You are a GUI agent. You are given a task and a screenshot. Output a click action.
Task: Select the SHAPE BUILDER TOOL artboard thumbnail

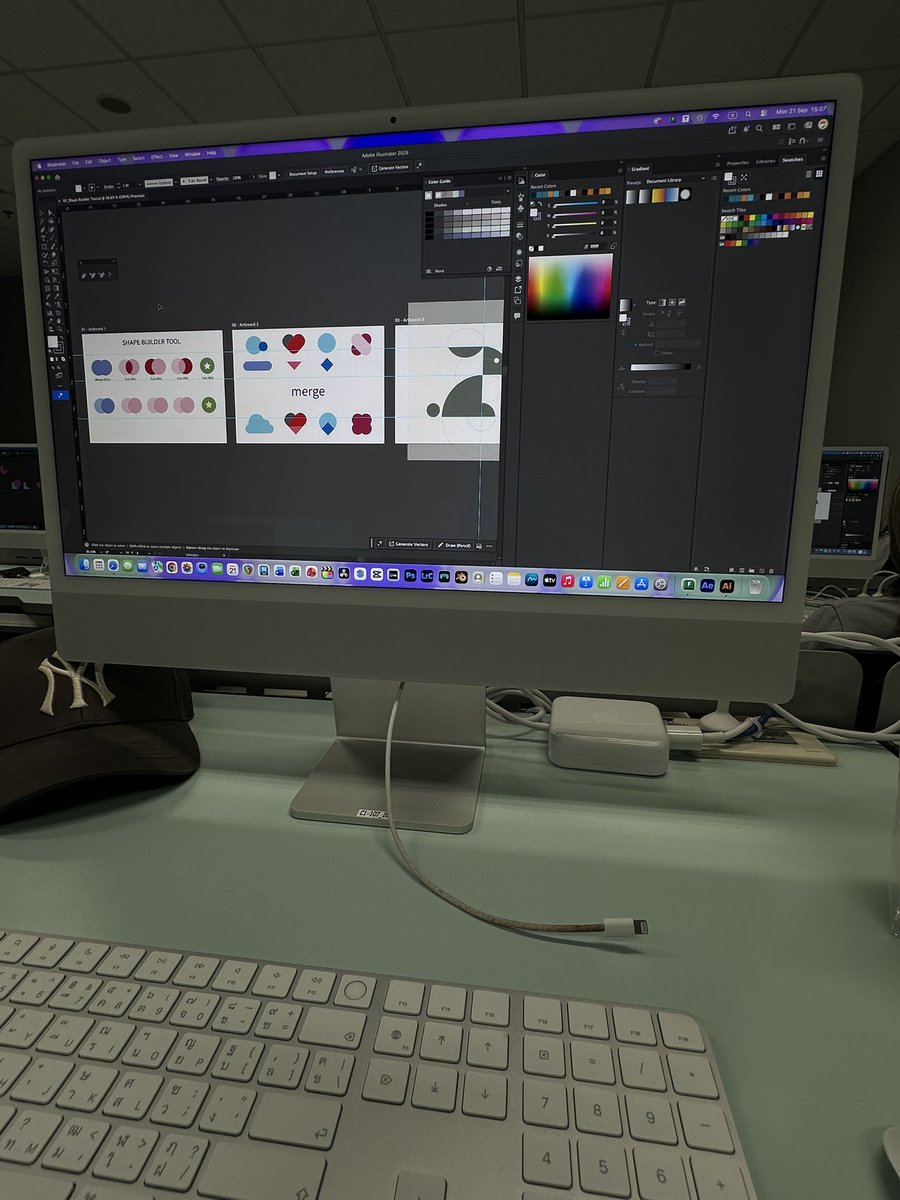[x=154, y=386]
